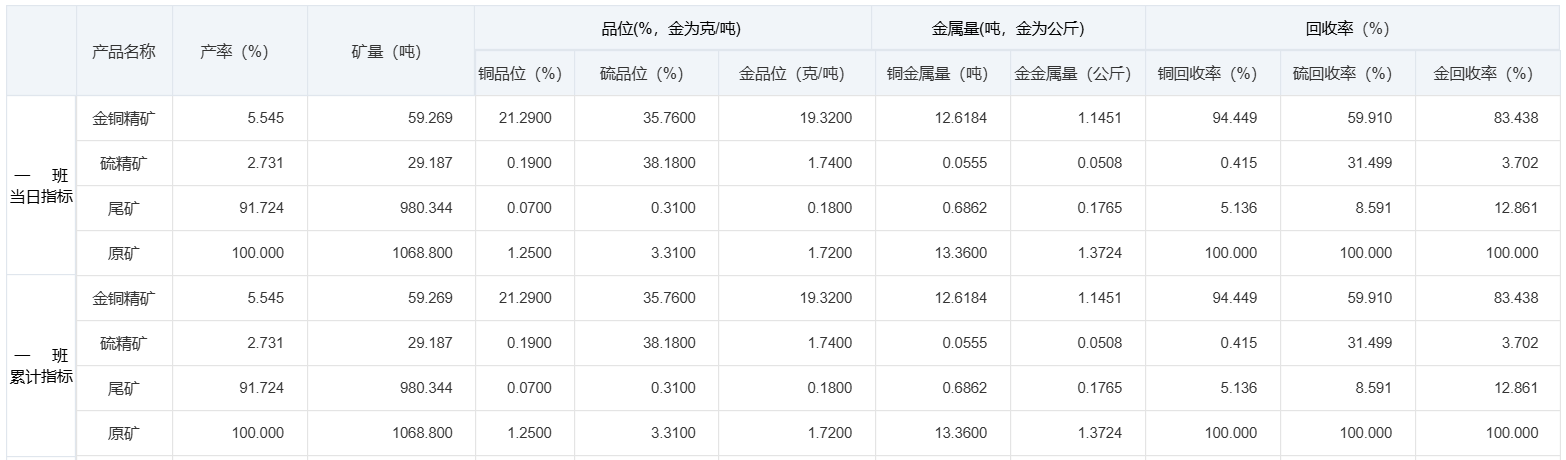The image size is (1566, 460).
Task: Select 尾矿 product cell in 当日指标 section
Action: click(x=124, y=208)
